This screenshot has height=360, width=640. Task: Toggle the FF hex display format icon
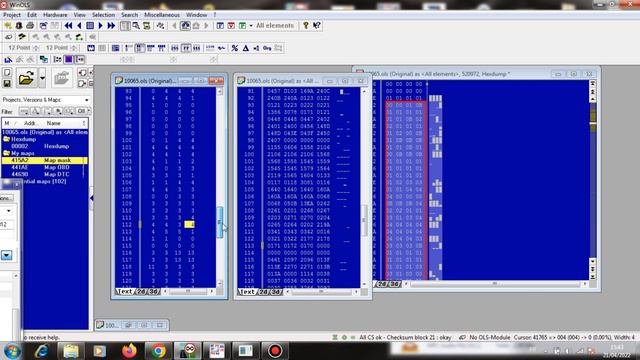186,48
